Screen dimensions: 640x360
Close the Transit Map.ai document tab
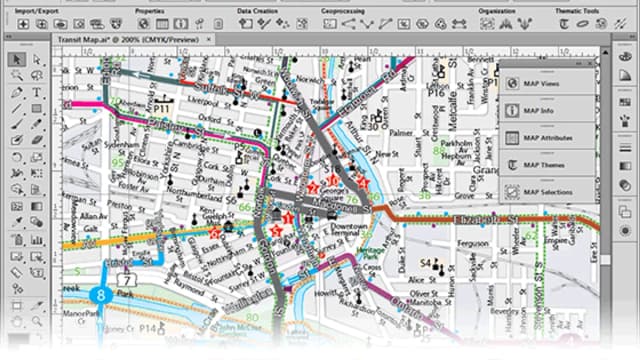(209, 40)
